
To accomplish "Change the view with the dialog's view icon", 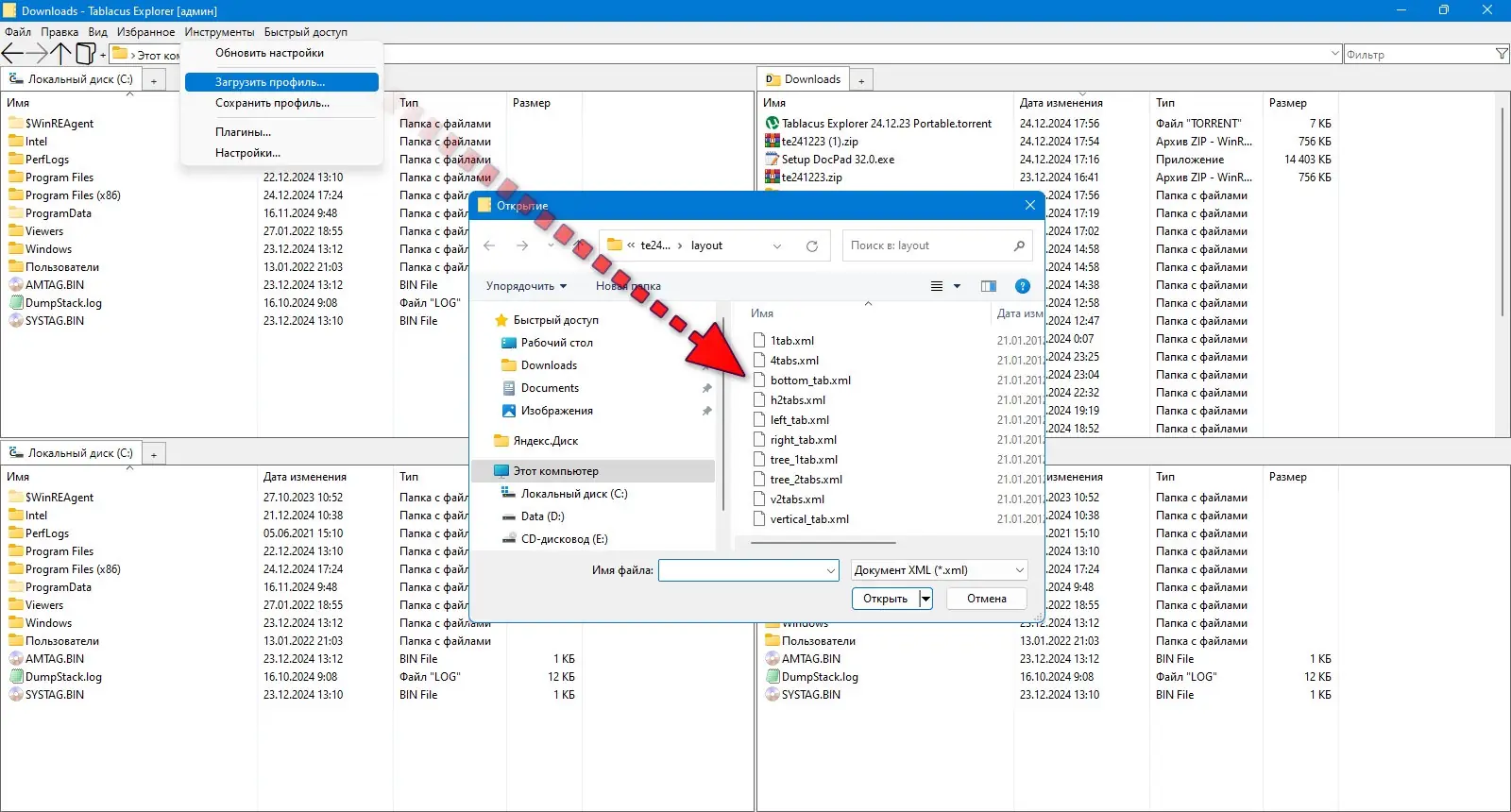I will pos(937,286).
